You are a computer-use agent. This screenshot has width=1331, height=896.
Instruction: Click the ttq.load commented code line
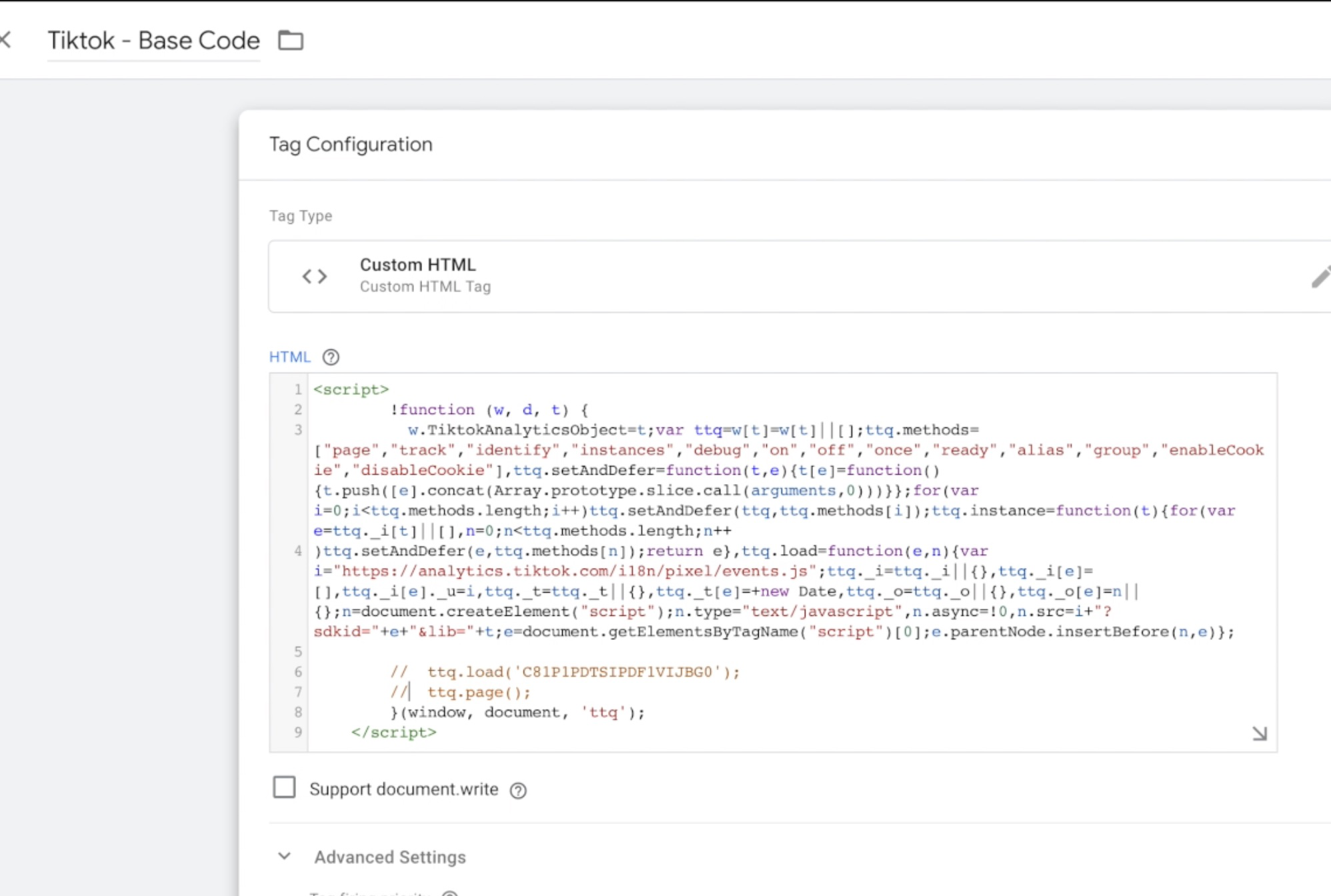pos(565,672)
